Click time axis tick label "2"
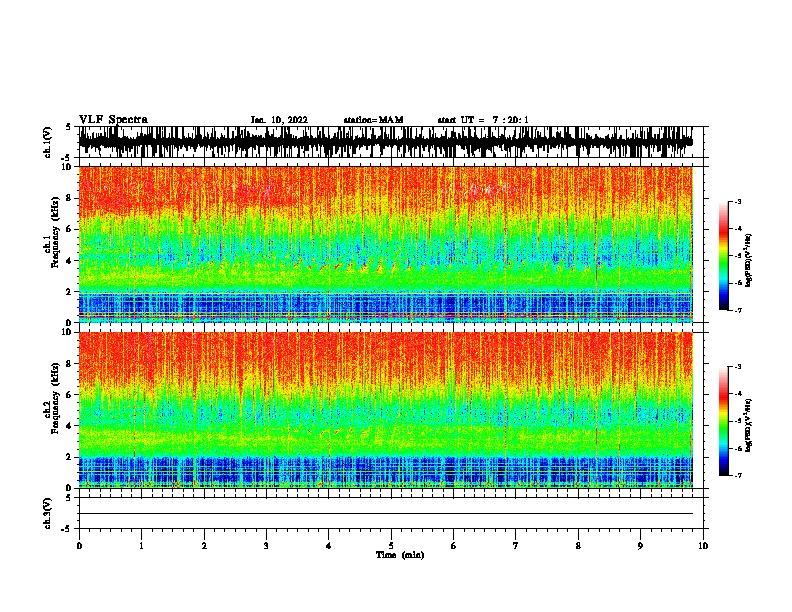This screenshot has width=792, height=612. tap(204, 545)
